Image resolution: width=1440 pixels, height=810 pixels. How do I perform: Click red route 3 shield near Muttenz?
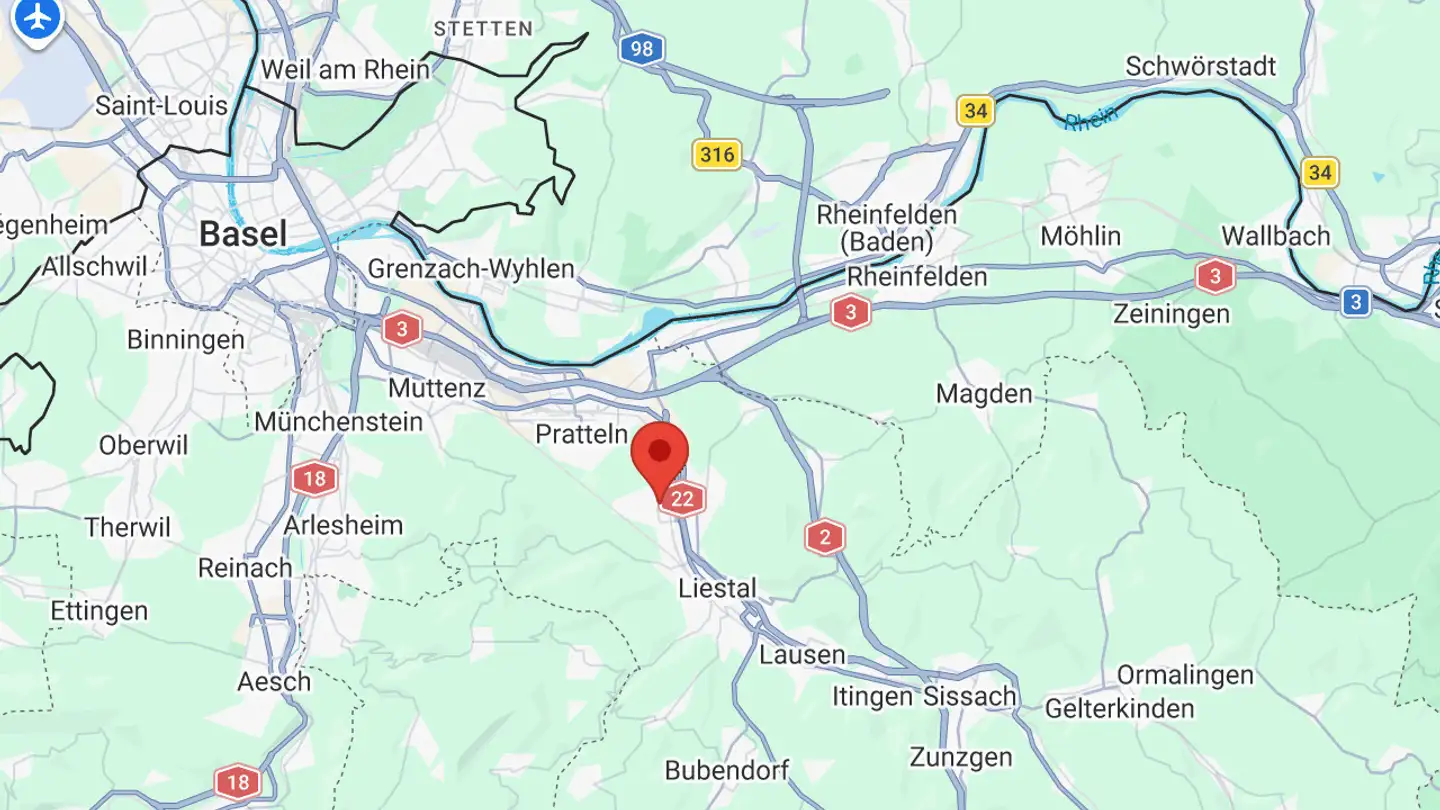tap(401, 329)
